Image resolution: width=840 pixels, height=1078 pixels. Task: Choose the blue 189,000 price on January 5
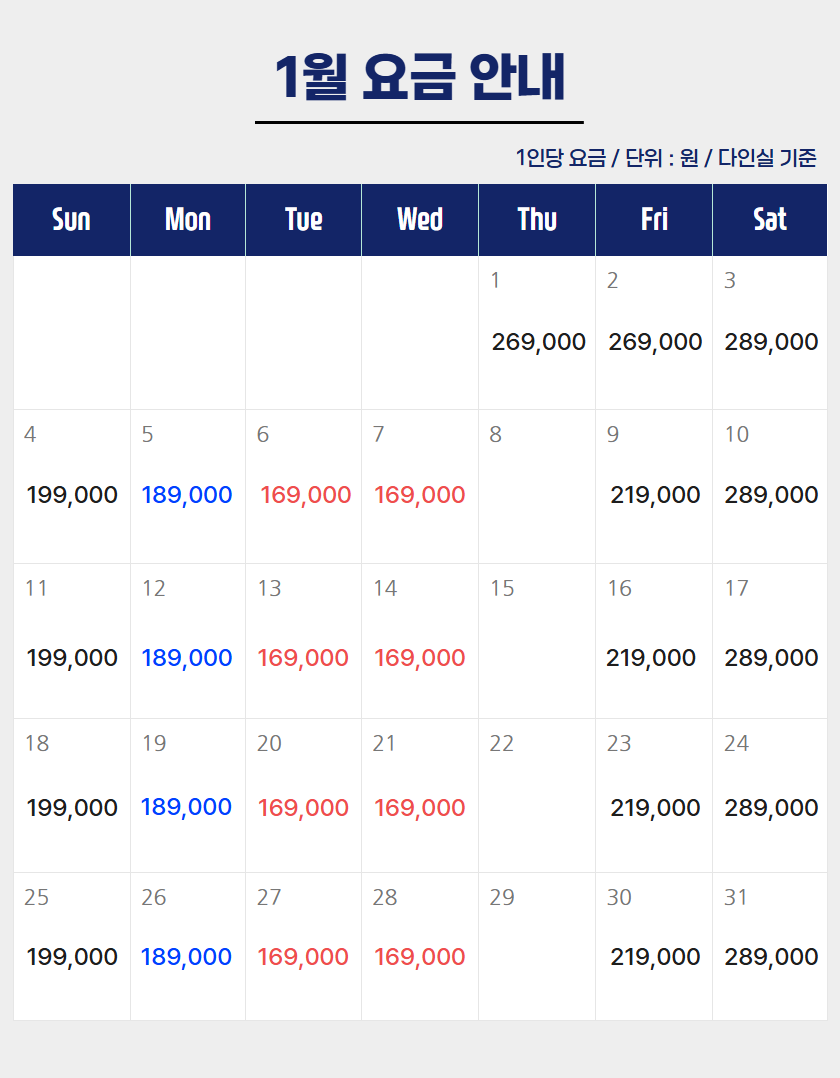[187, 495]
